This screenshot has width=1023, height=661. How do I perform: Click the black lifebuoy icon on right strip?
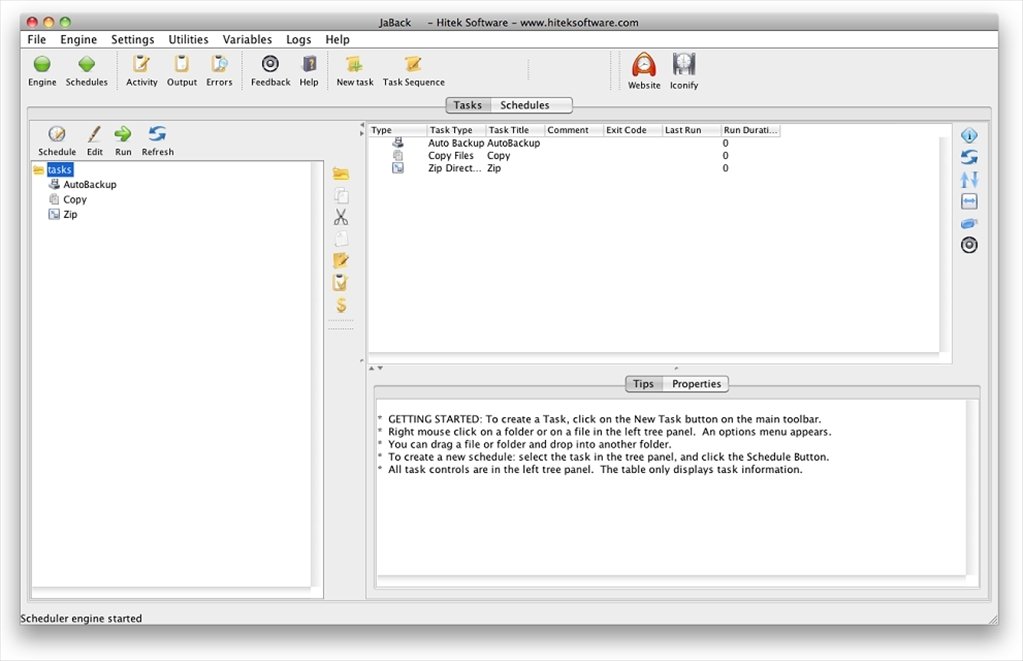click(x=969, y=245)
